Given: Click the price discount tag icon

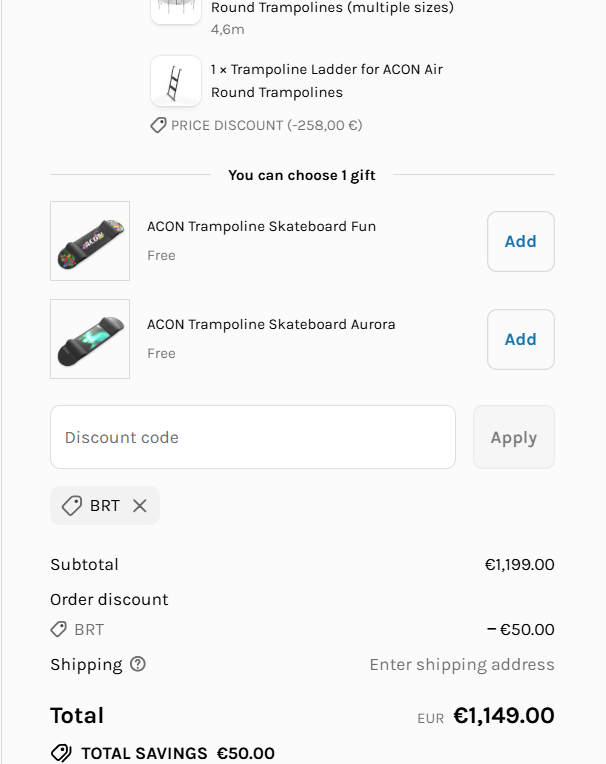Looking at the screenshot, I should [158, 126].
